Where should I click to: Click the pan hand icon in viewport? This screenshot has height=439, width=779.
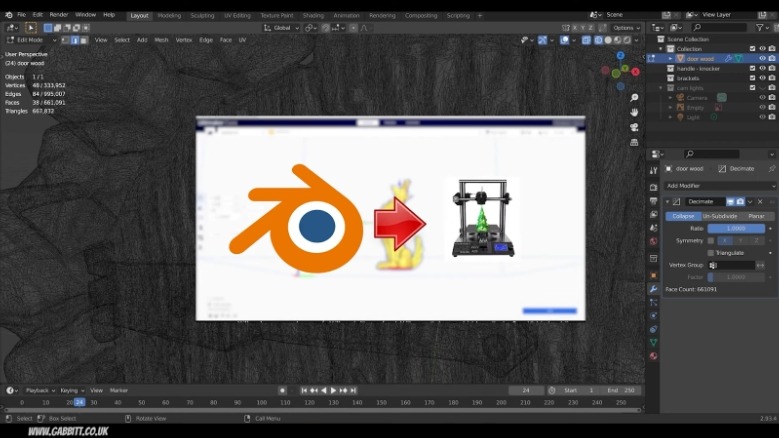pyautogui.click(x=634, y=112)
